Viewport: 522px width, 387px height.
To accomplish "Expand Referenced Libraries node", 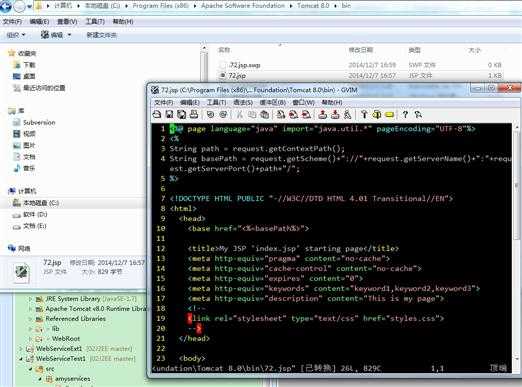I will point(31,319).
